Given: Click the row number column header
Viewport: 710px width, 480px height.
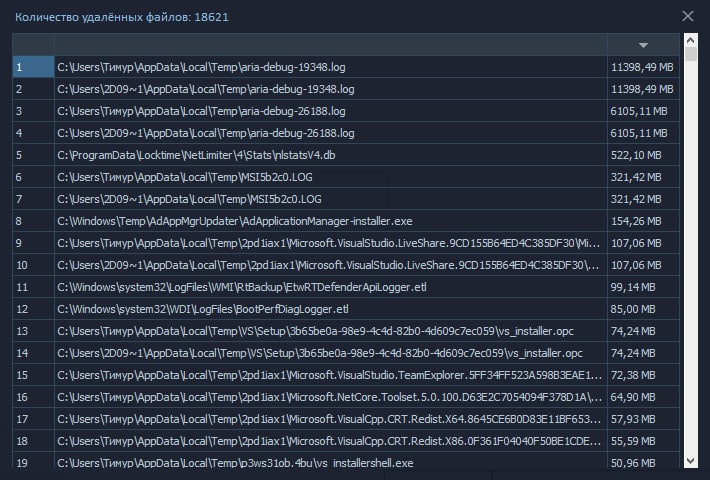Looking at the screenshot, I should click(33, 45).
